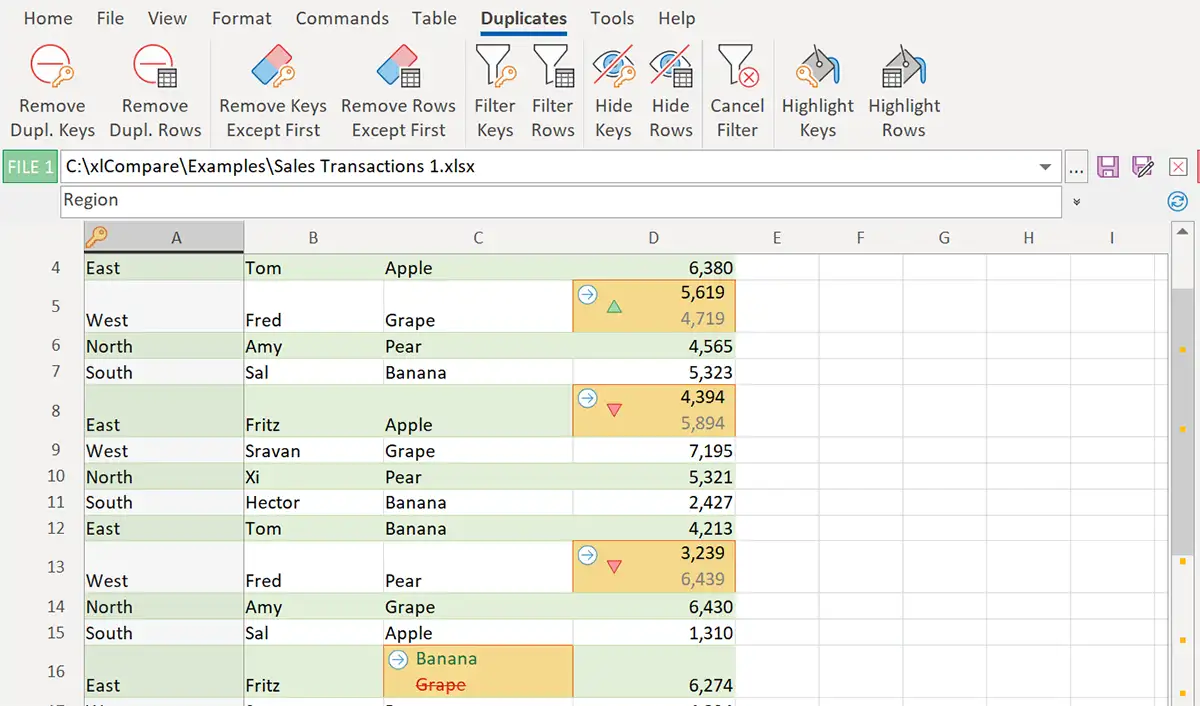Image resolution: width=1200 pixels, height=706 pixels.
Task: Click the change arrow icon in row 13
Action: (587, 554)
